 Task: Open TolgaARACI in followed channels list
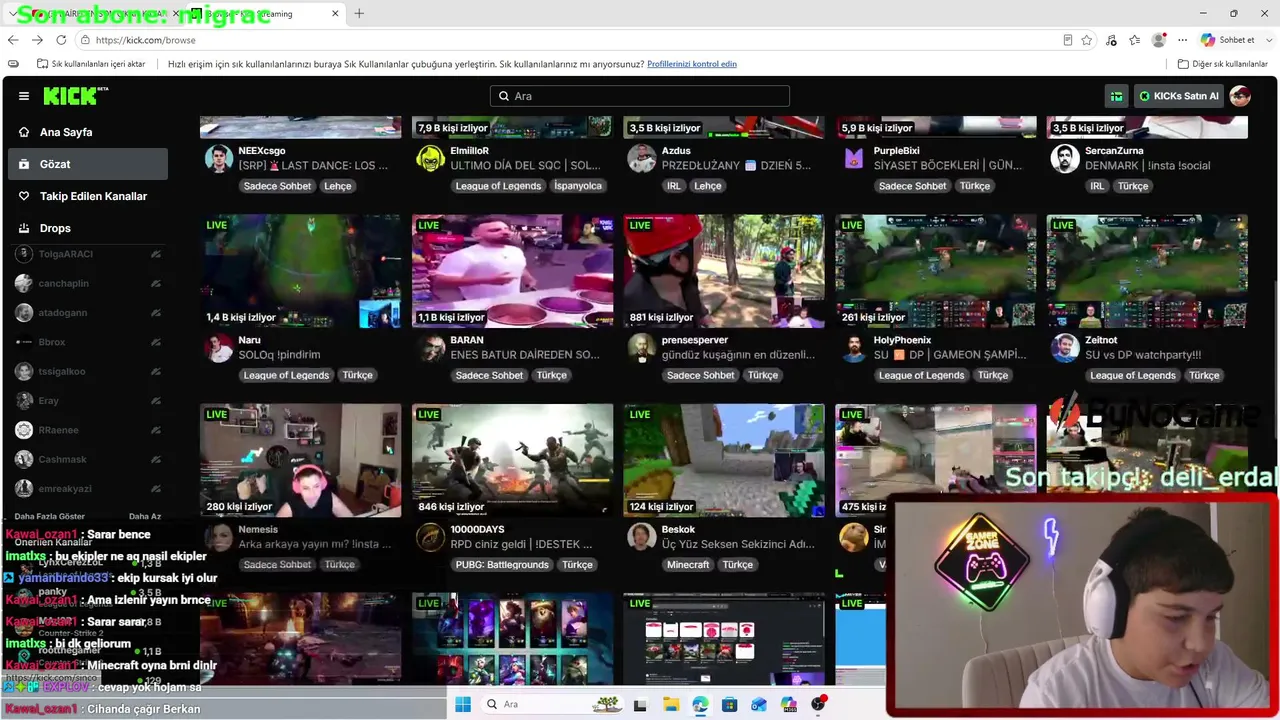coord(88,254)
